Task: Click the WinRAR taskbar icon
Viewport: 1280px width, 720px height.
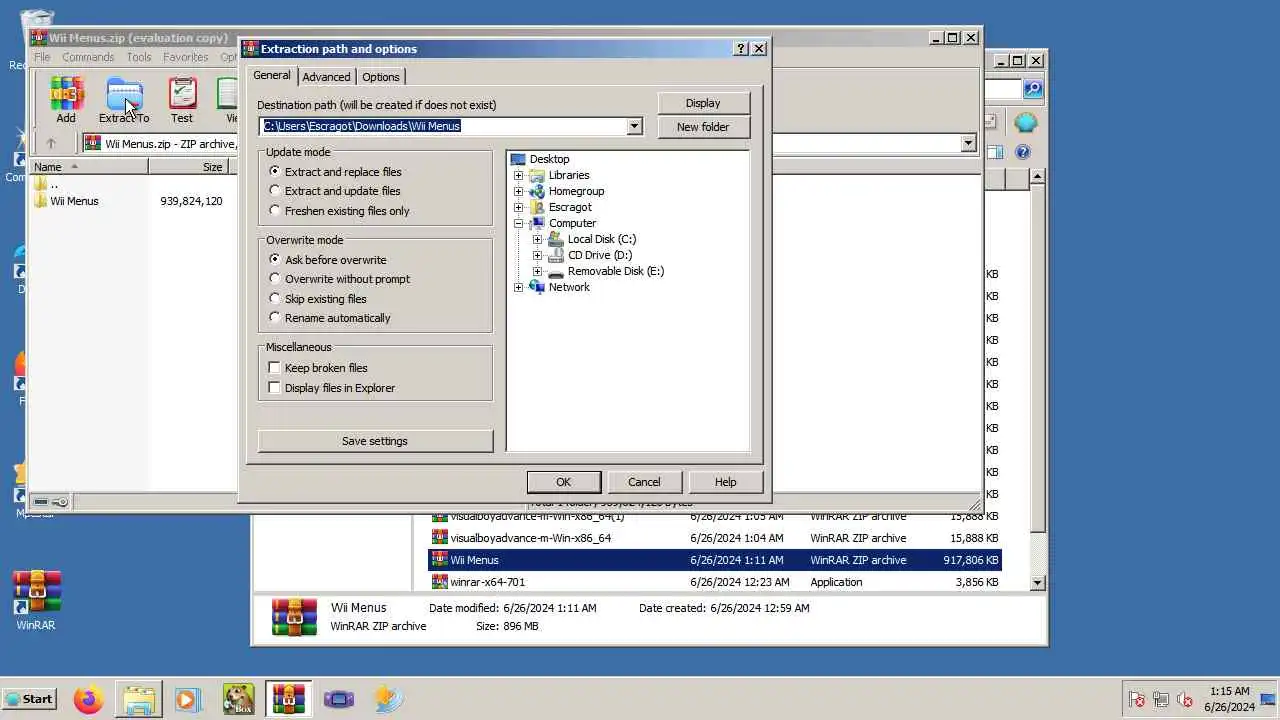Action: click(288, 699)
